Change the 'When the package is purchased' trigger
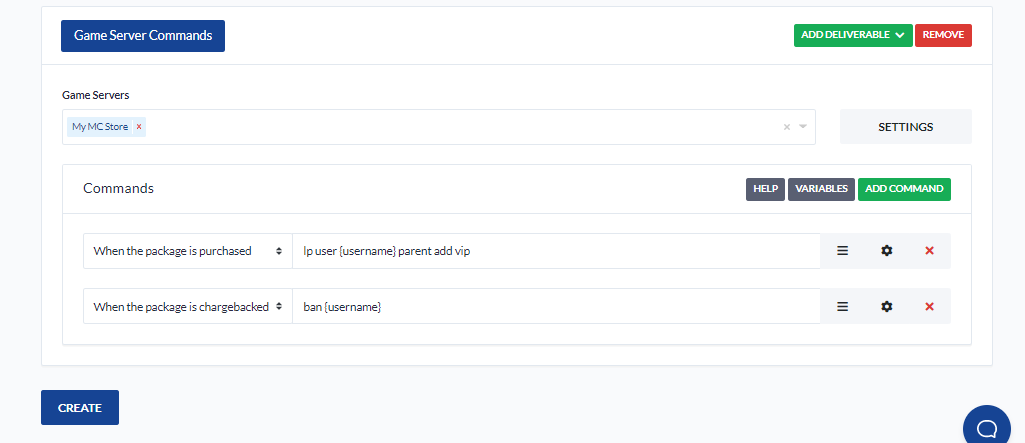1025x443 pixels. click(x=188, y=251)
